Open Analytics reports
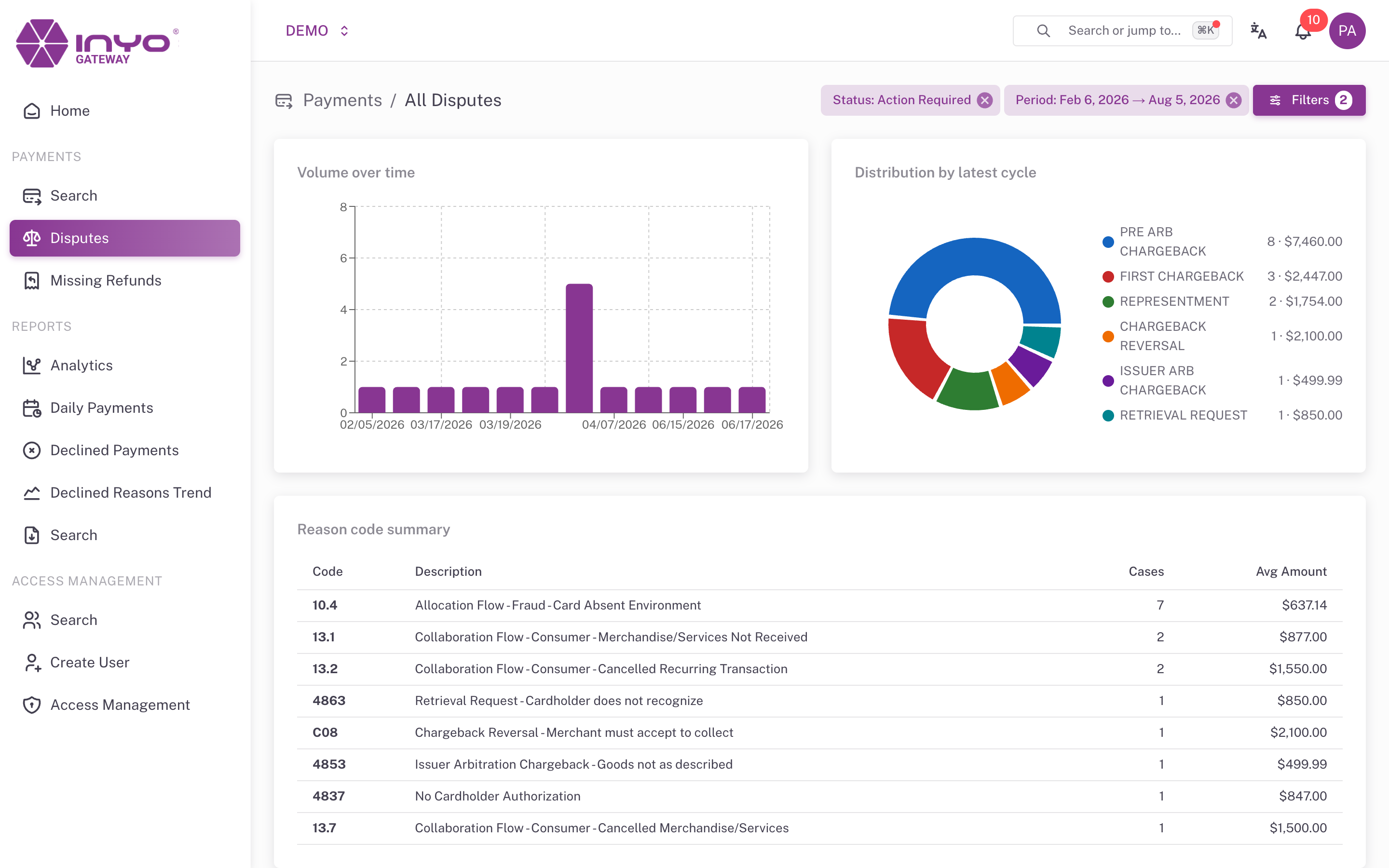This screenshot has width=1389, height=868. [124, 366]
